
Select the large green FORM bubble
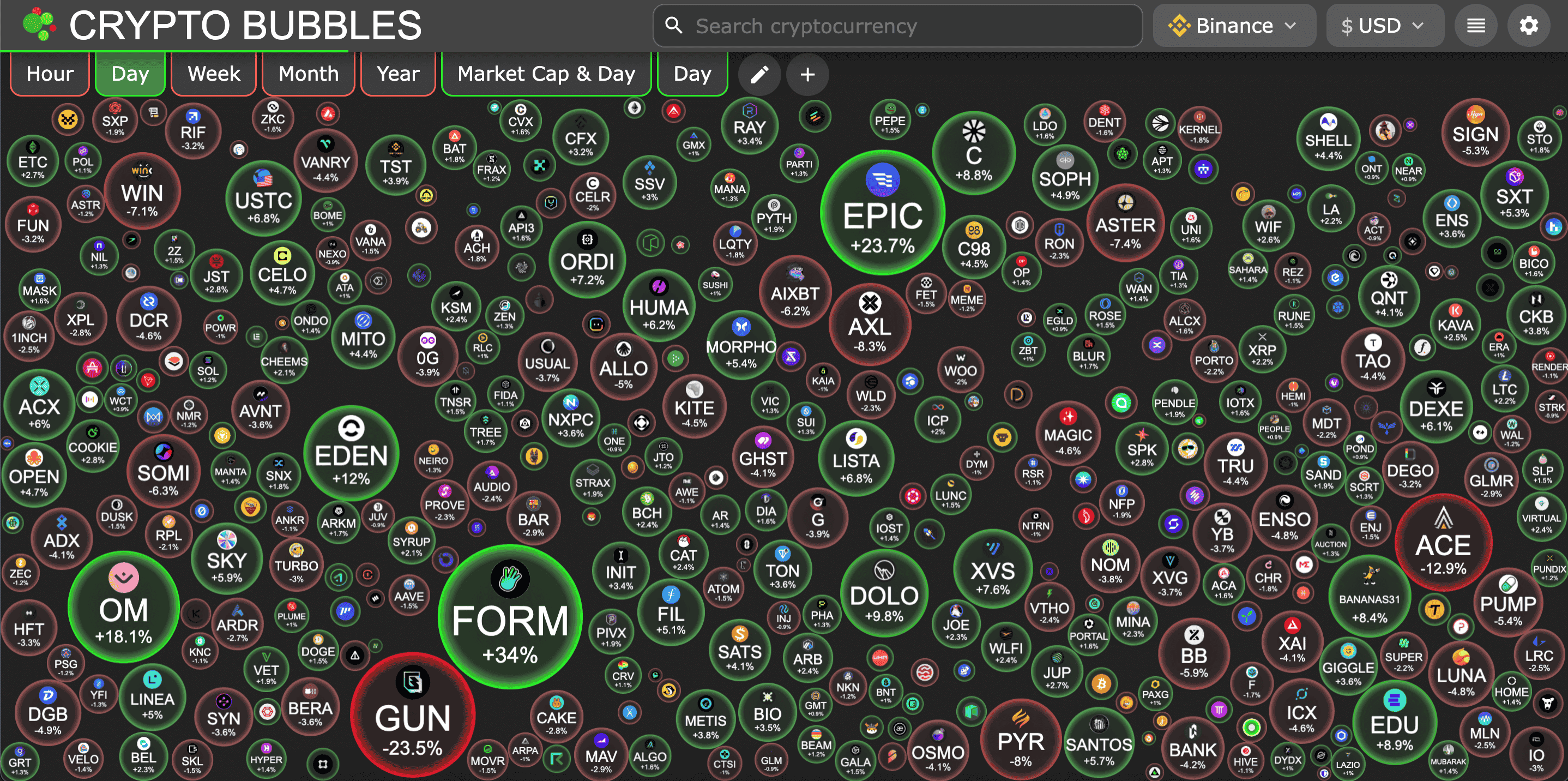click(x=510, y=618)
